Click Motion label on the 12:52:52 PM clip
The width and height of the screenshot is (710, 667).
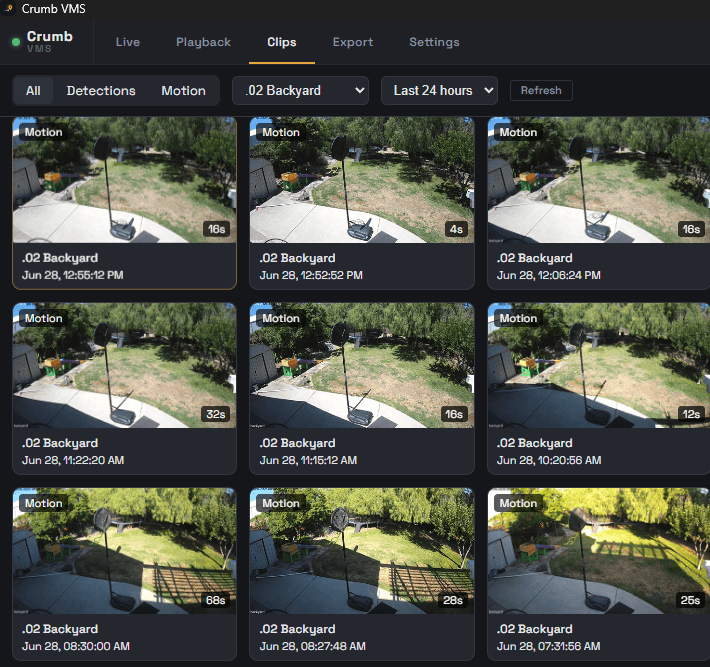[281, 132]
